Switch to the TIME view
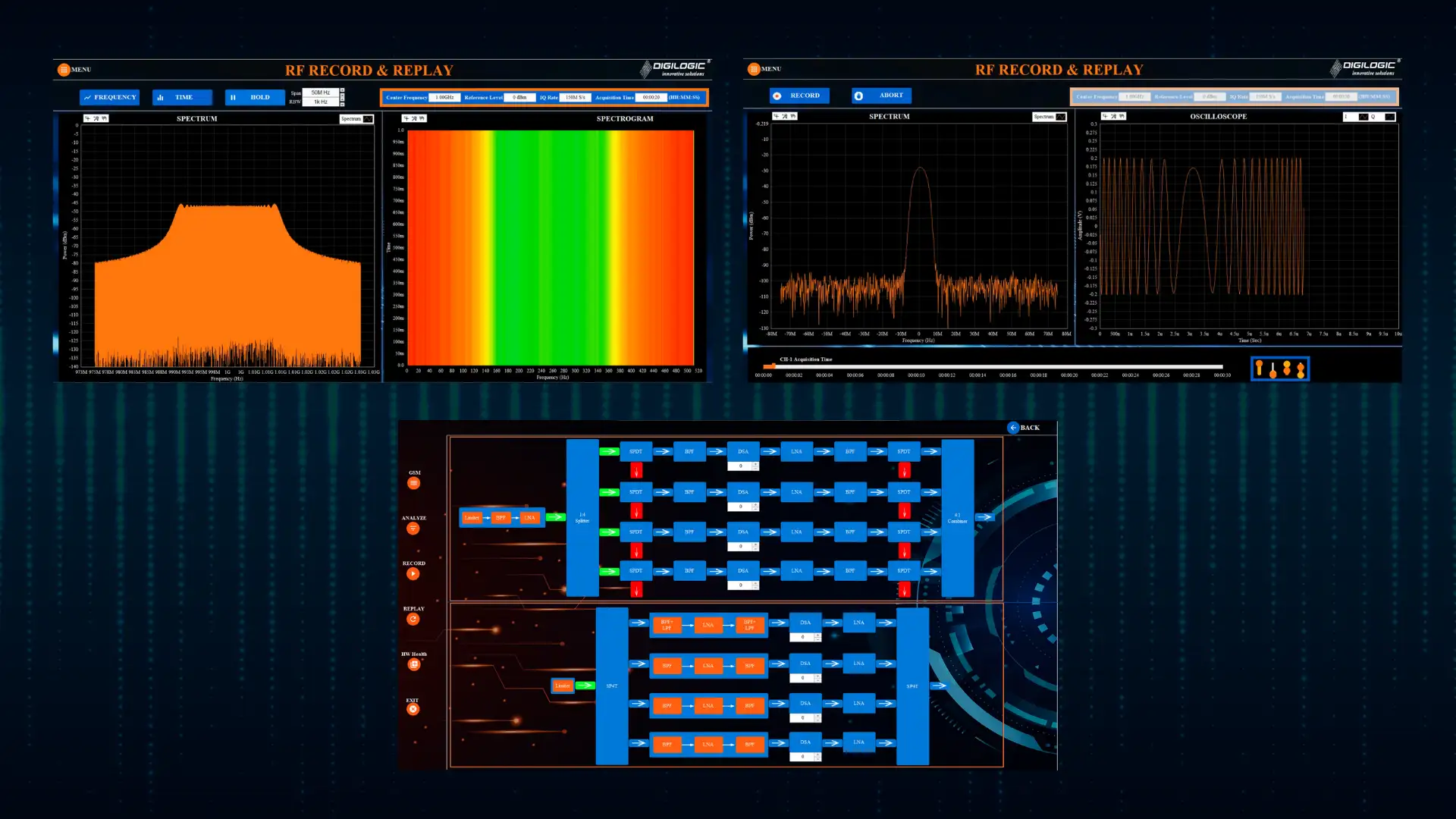1456x819 pixels. [x=182, y=97]
